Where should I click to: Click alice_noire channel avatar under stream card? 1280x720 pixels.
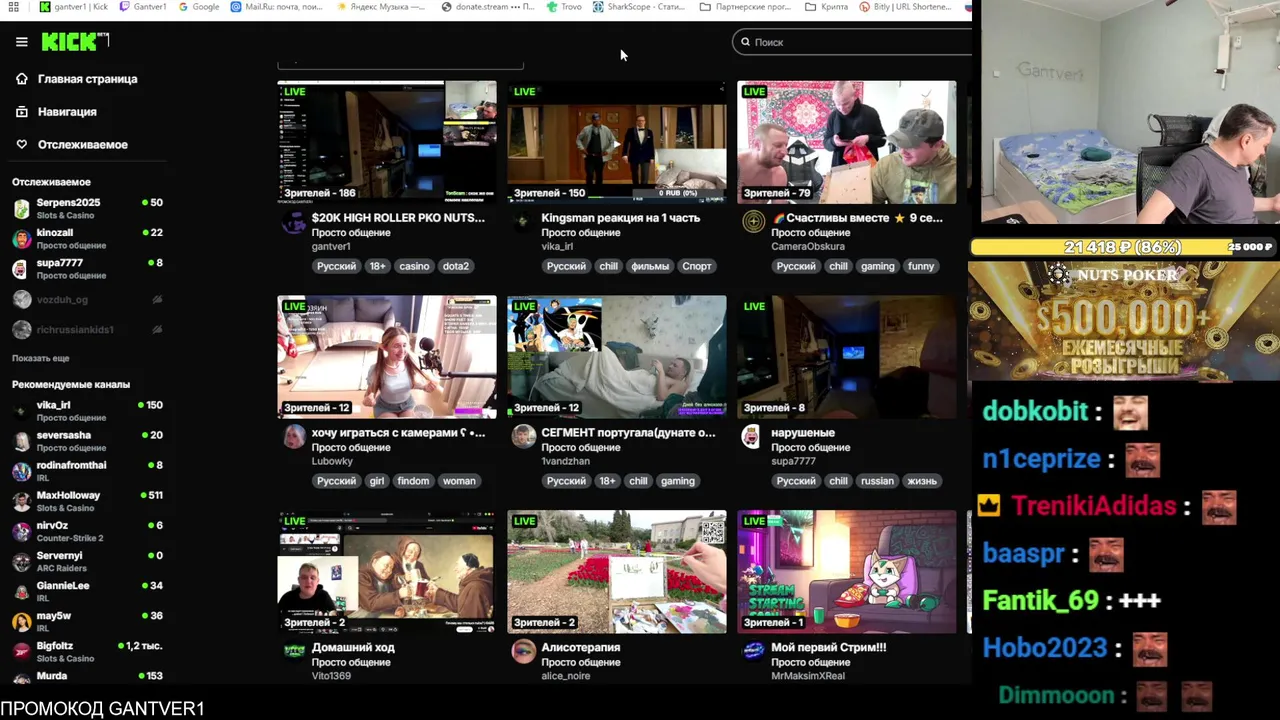[524, 651]
